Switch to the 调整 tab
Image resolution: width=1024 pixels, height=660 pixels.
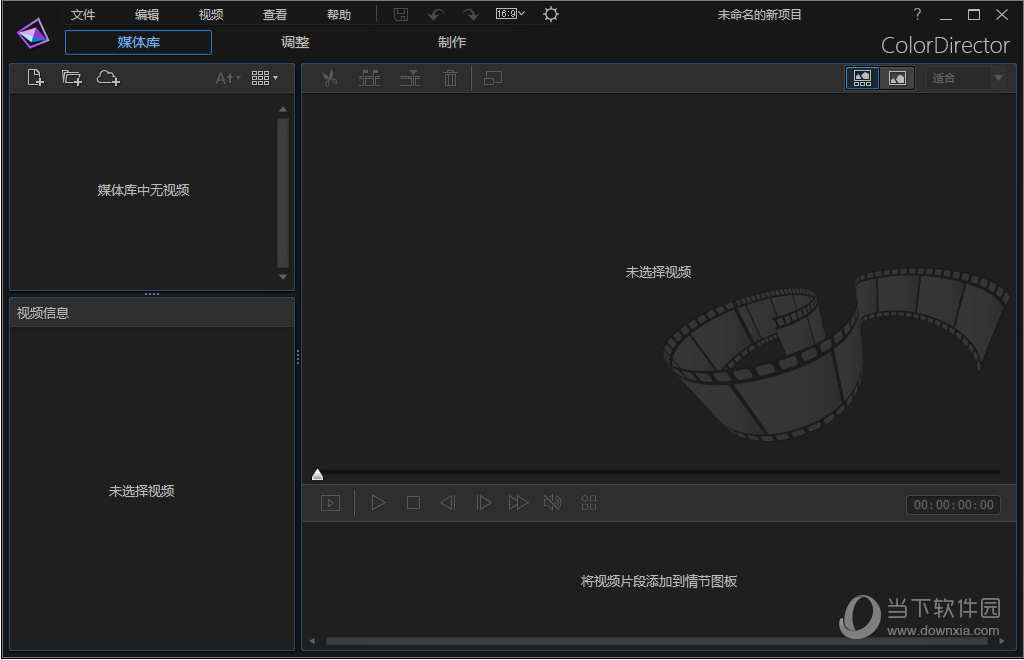point(295,42)
